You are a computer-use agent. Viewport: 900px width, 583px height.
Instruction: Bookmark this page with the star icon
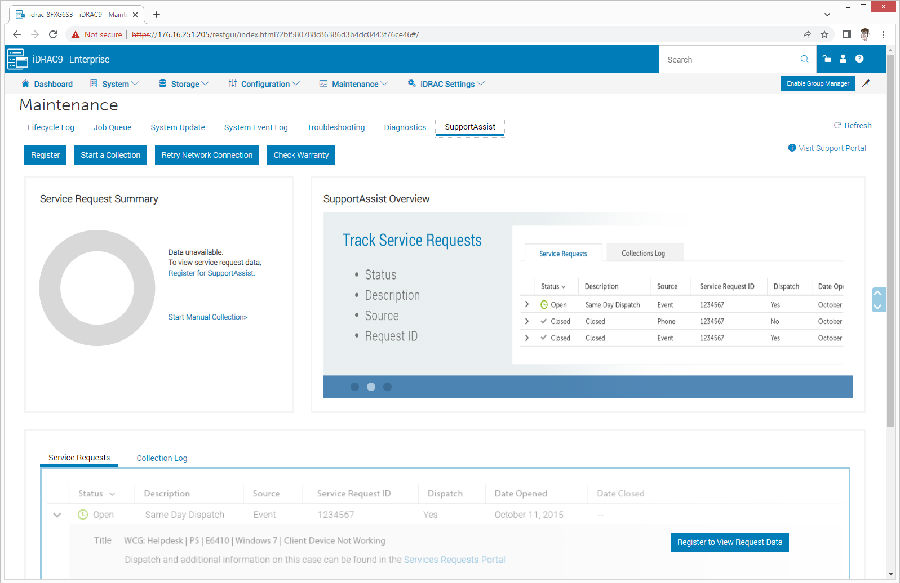coord(824,33)
